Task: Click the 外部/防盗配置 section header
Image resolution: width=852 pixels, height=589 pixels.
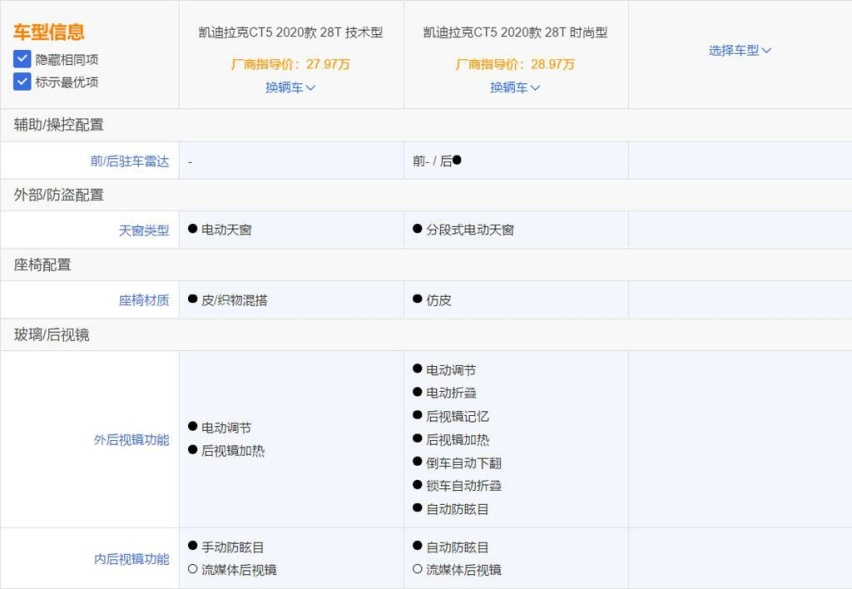Action: pos(59,195)
